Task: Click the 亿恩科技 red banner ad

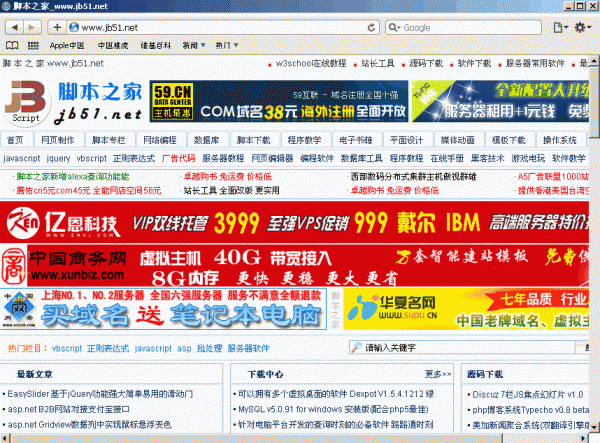Action: (294, 222)
